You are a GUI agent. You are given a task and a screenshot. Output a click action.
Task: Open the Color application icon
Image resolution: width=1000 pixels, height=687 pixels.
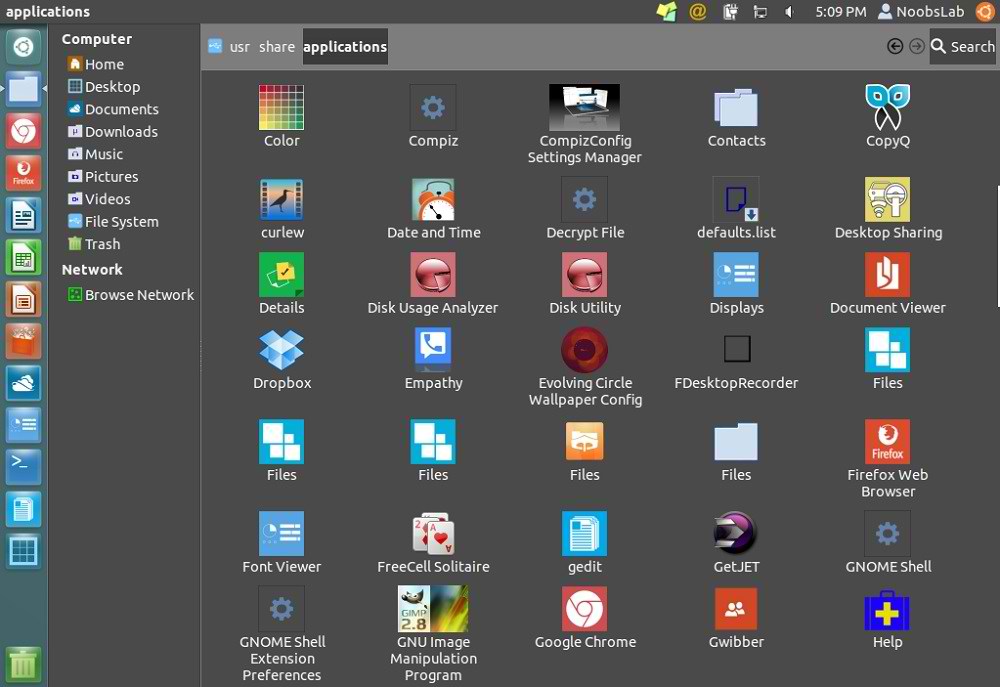click(281, 107)
